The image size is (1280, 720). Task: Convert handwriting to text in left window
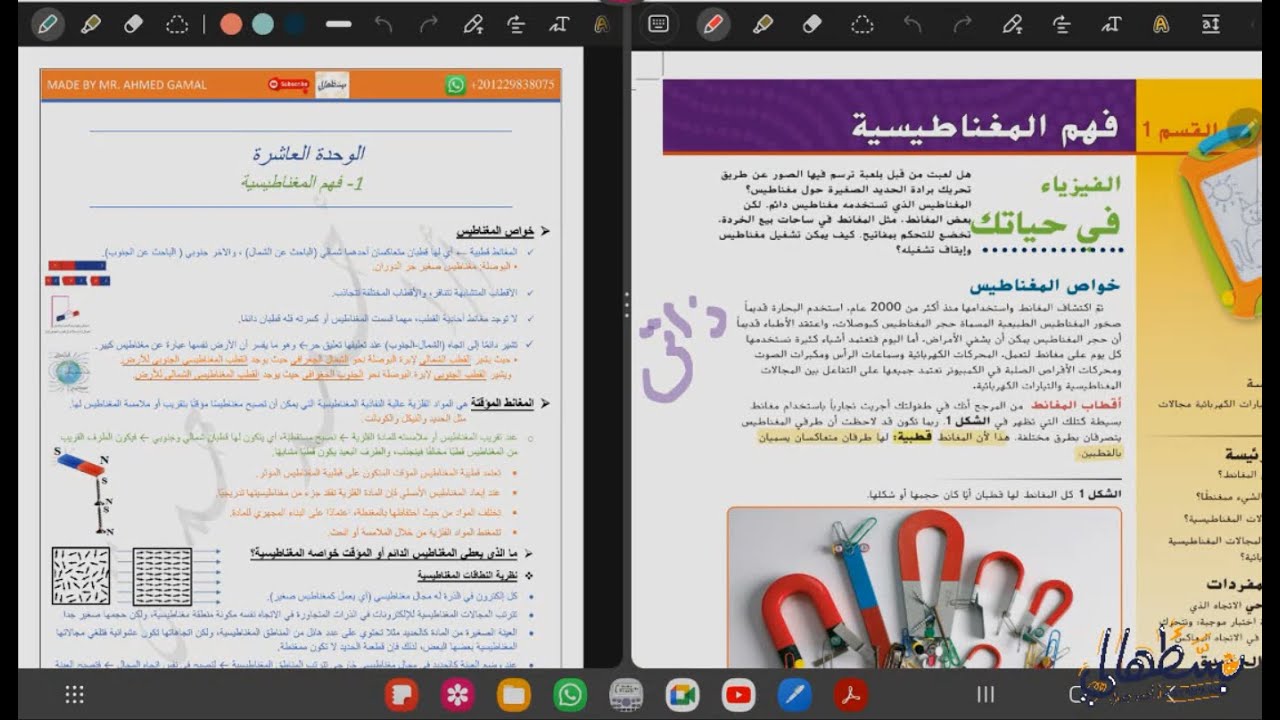pyautogui.click(x=559, y=24)
